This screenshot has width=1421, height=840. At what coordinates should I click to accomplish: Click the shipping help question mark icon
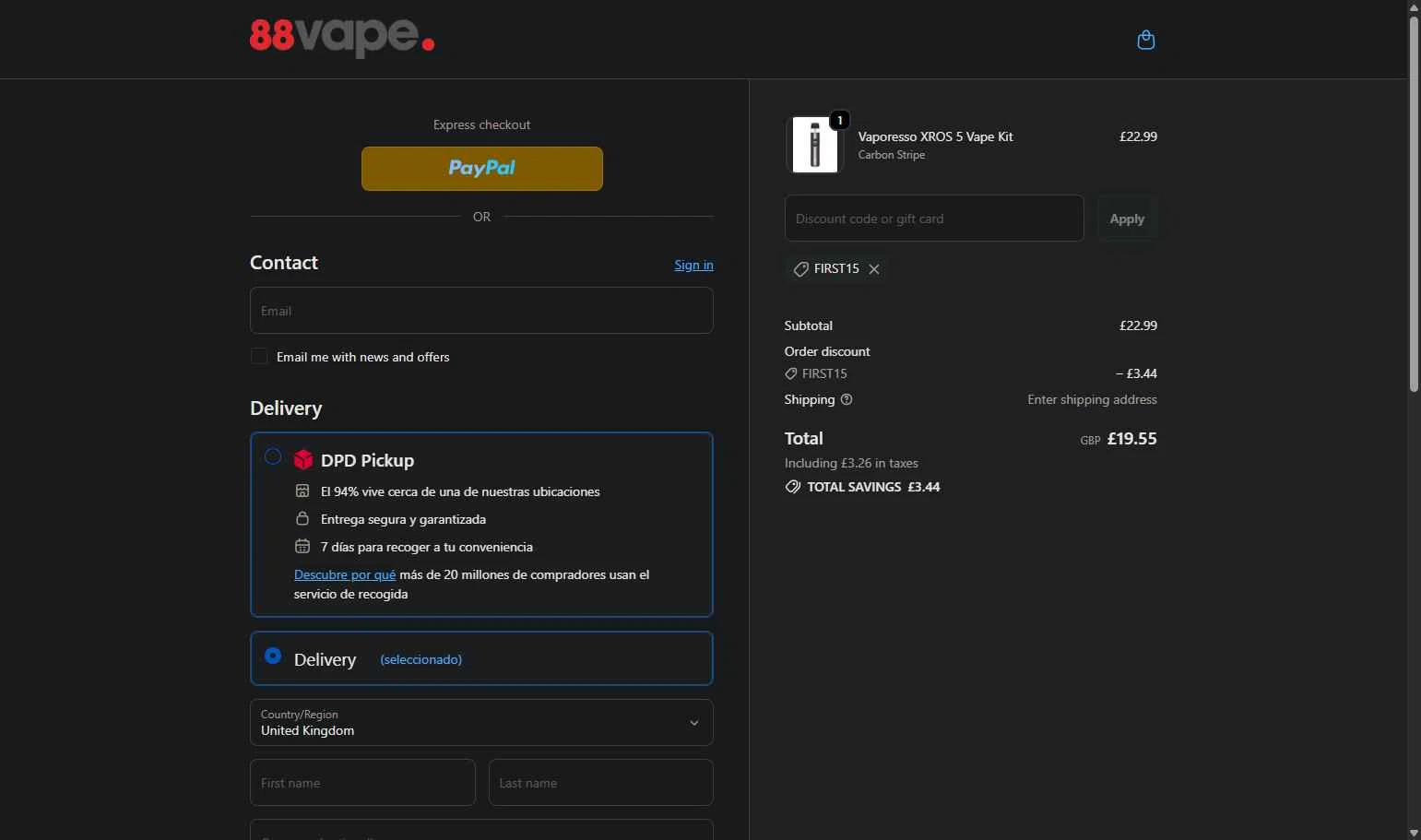click(x=847, y=399)
